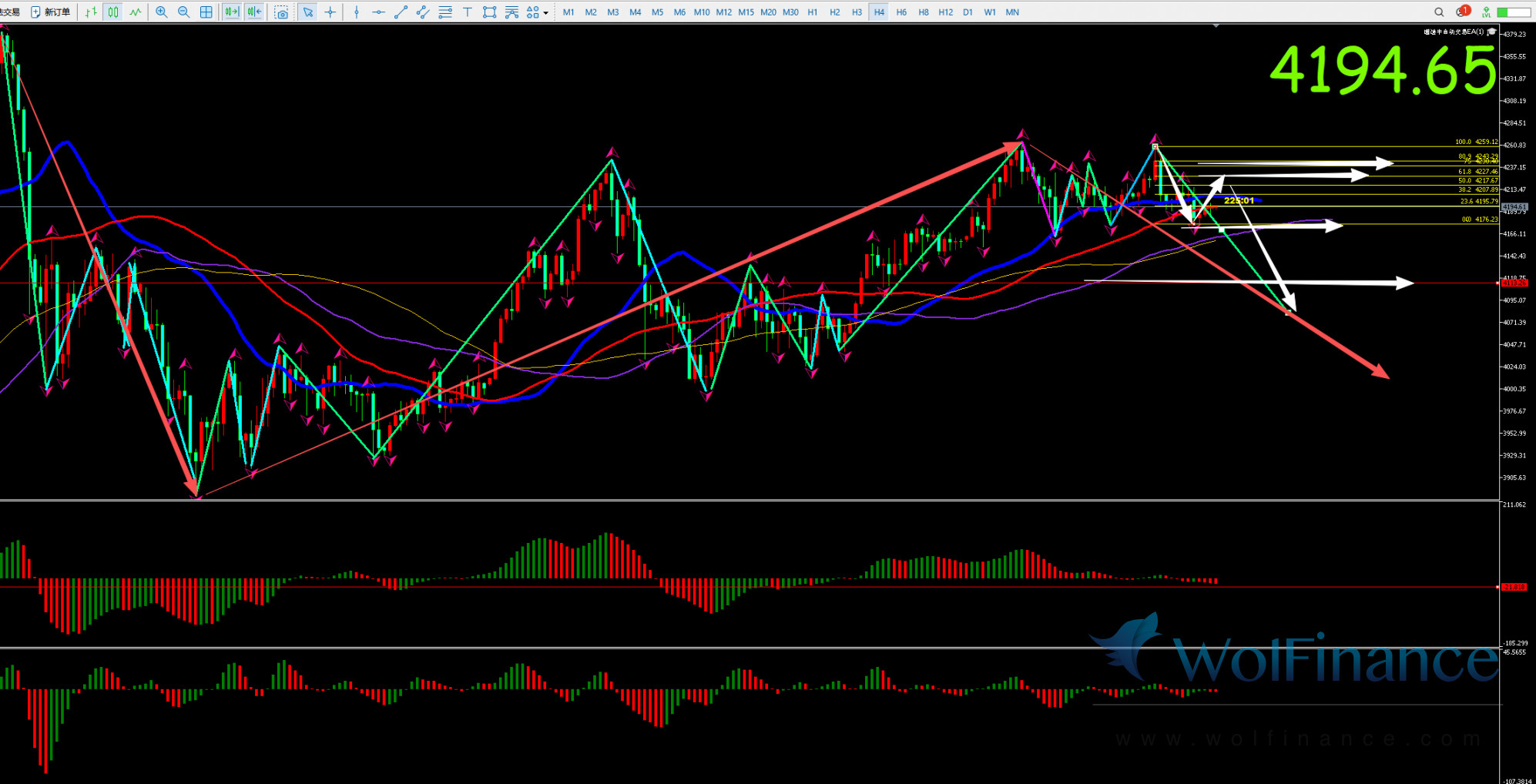Screen dimensions: 1536x784
Task: Choose the Fibonacci retracement tool
Action: (511, 12)
